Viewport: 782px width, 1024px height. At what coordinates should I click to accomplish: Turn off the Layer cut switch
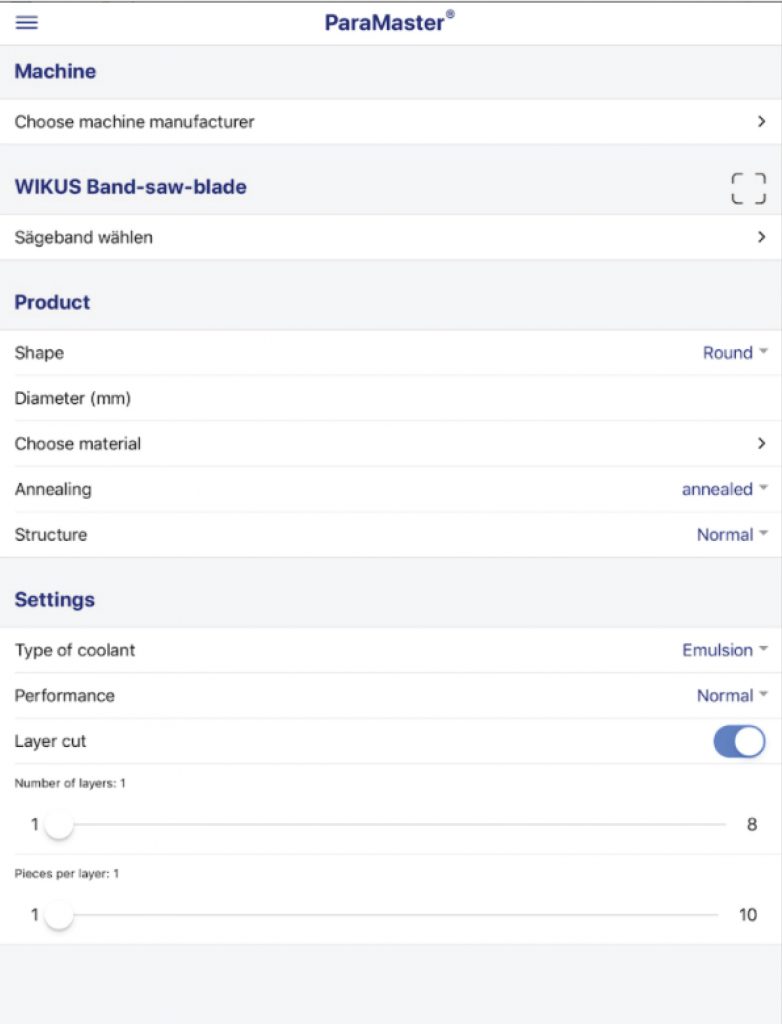tap(739, 741)
